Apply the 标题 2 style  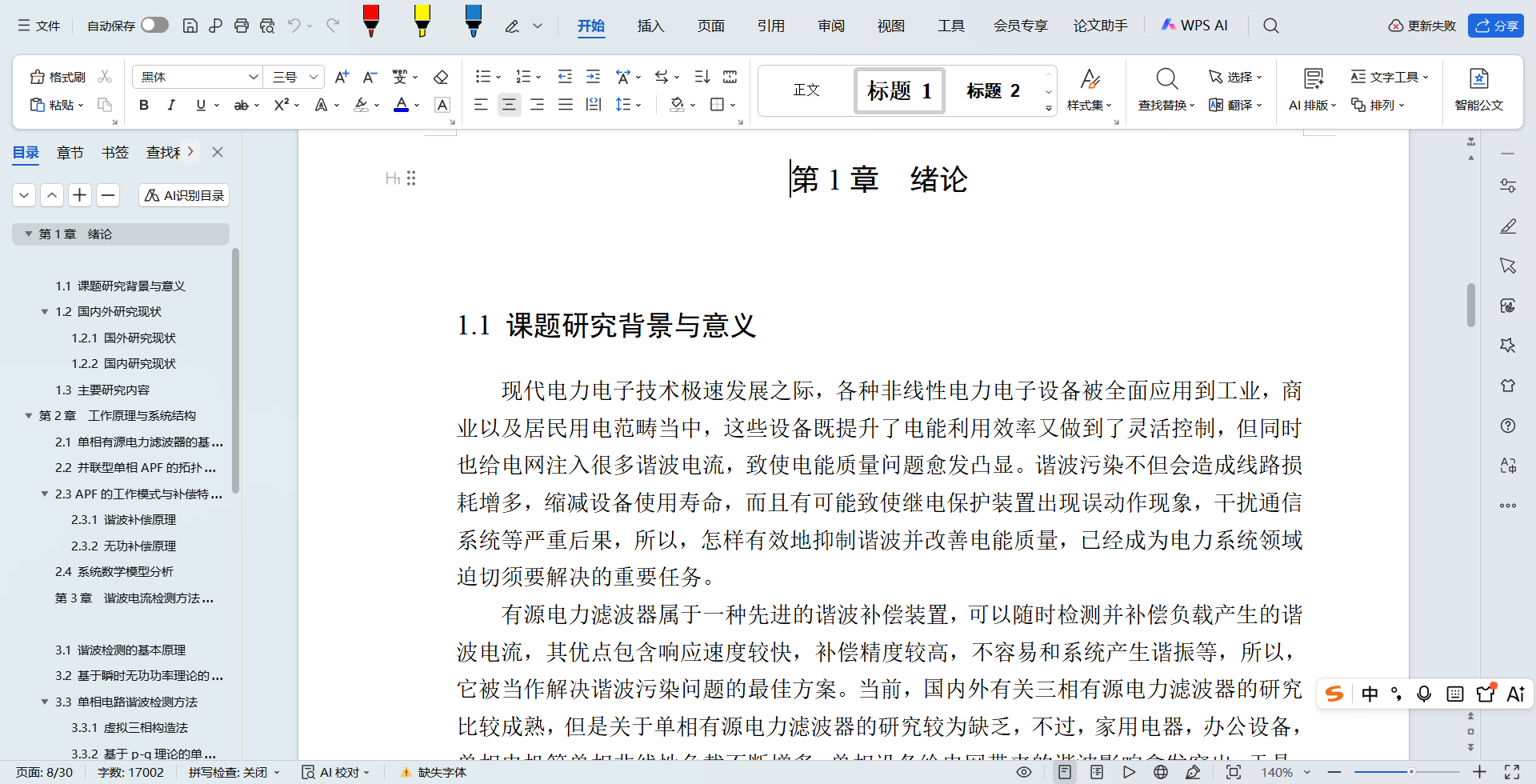(x=993, y=90)
